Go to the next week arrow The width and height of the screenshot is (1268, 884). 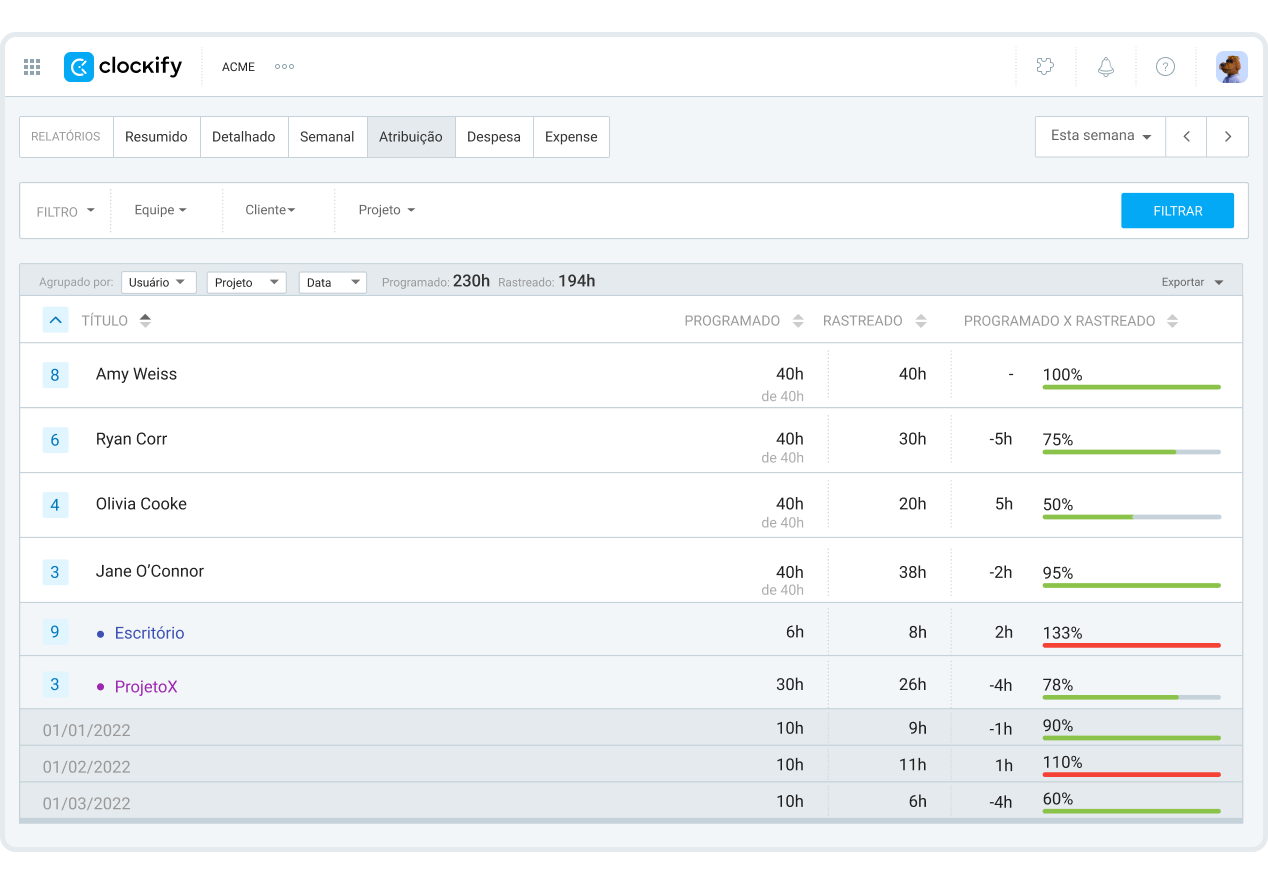click(x=1227, y=137)
